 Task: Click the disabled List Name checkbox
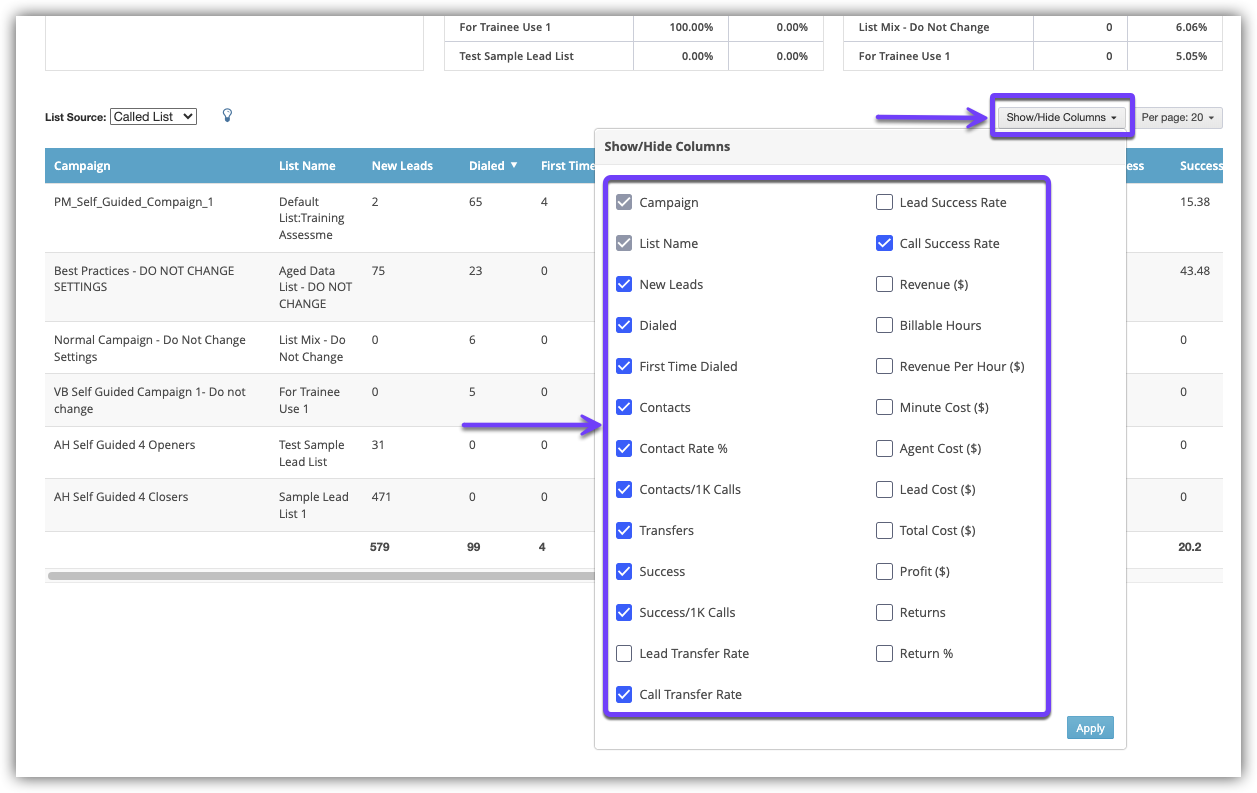[x=624, y=243]
